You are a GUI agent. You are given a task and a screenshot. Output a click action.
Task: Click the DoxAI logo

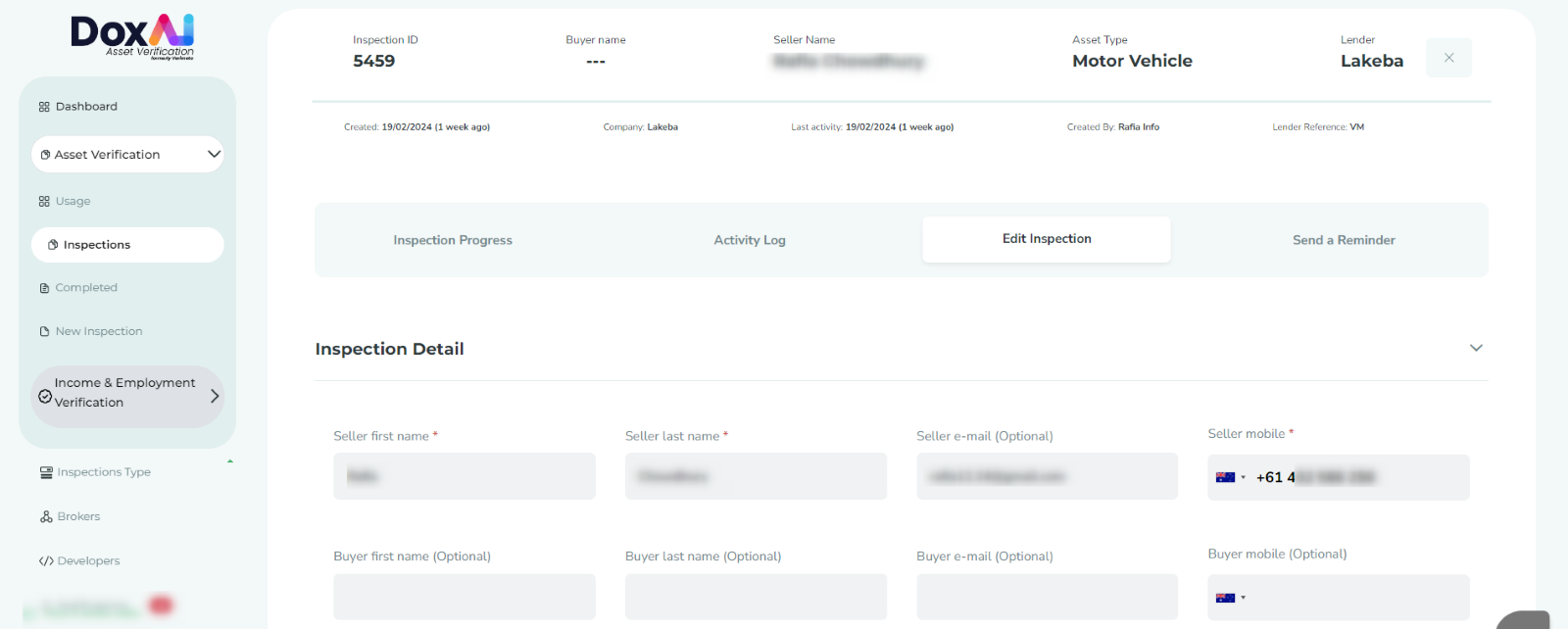[x=132, y=36]
